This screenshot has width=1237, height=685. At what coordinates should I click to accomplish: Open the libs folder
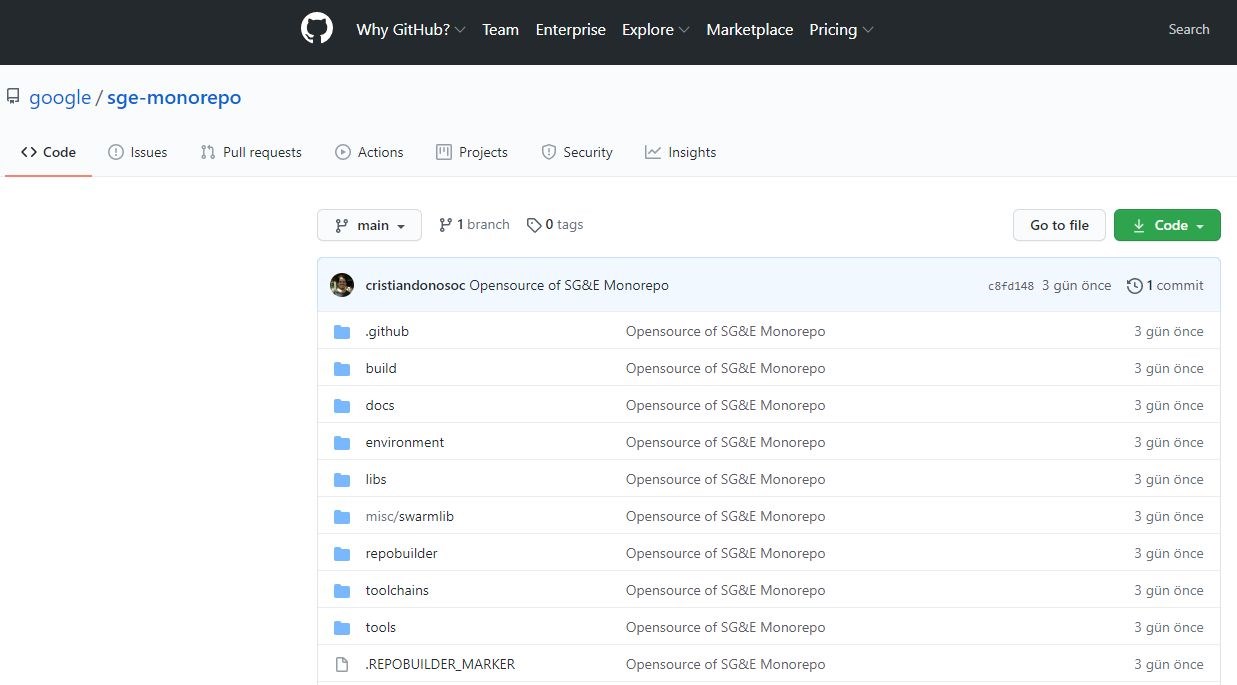click(376, 479)
